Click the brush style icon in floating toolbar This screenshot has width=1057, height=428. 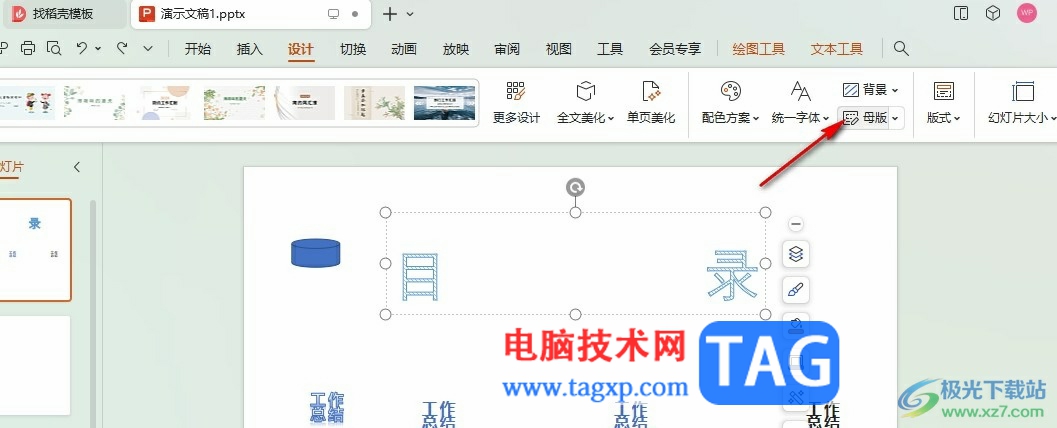click(x=795, y=290)
